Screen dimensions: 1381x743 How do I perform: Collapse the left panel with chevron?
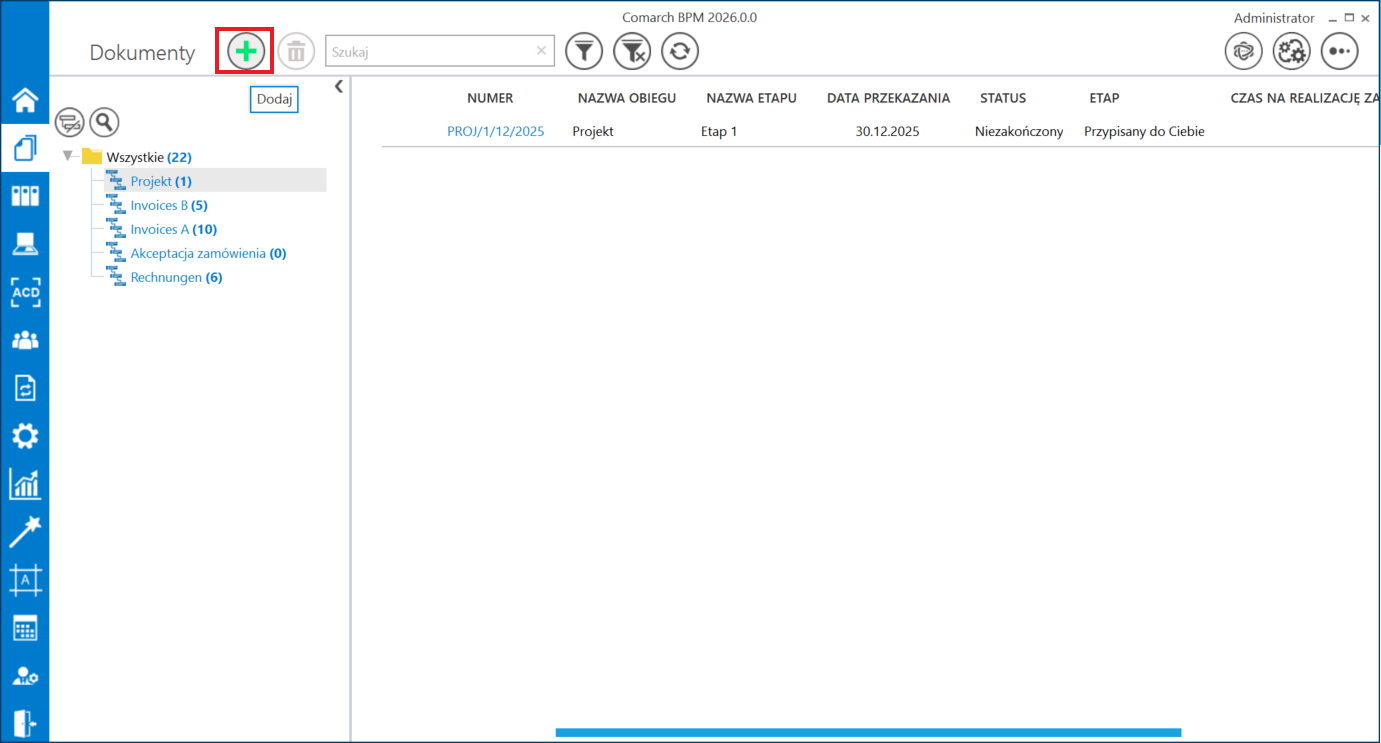339,87
